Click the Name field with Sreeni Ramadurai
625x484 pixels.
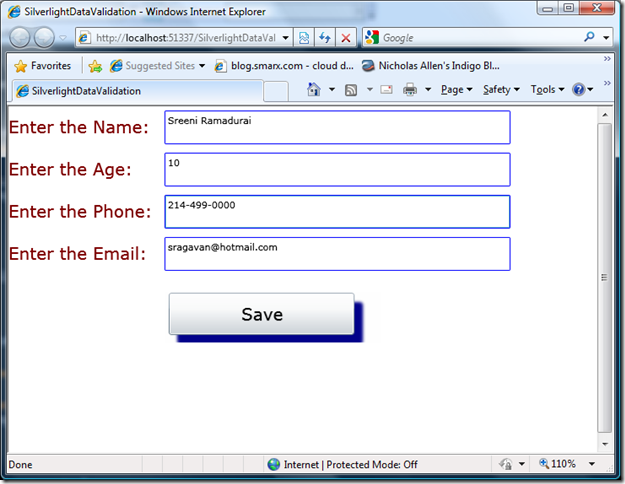point(337,128)
